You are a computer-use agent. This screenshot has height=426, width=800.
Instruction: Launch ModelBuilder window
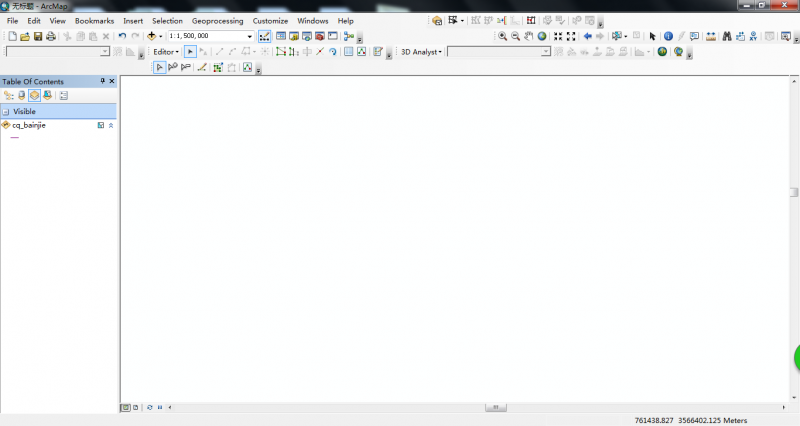349,36
